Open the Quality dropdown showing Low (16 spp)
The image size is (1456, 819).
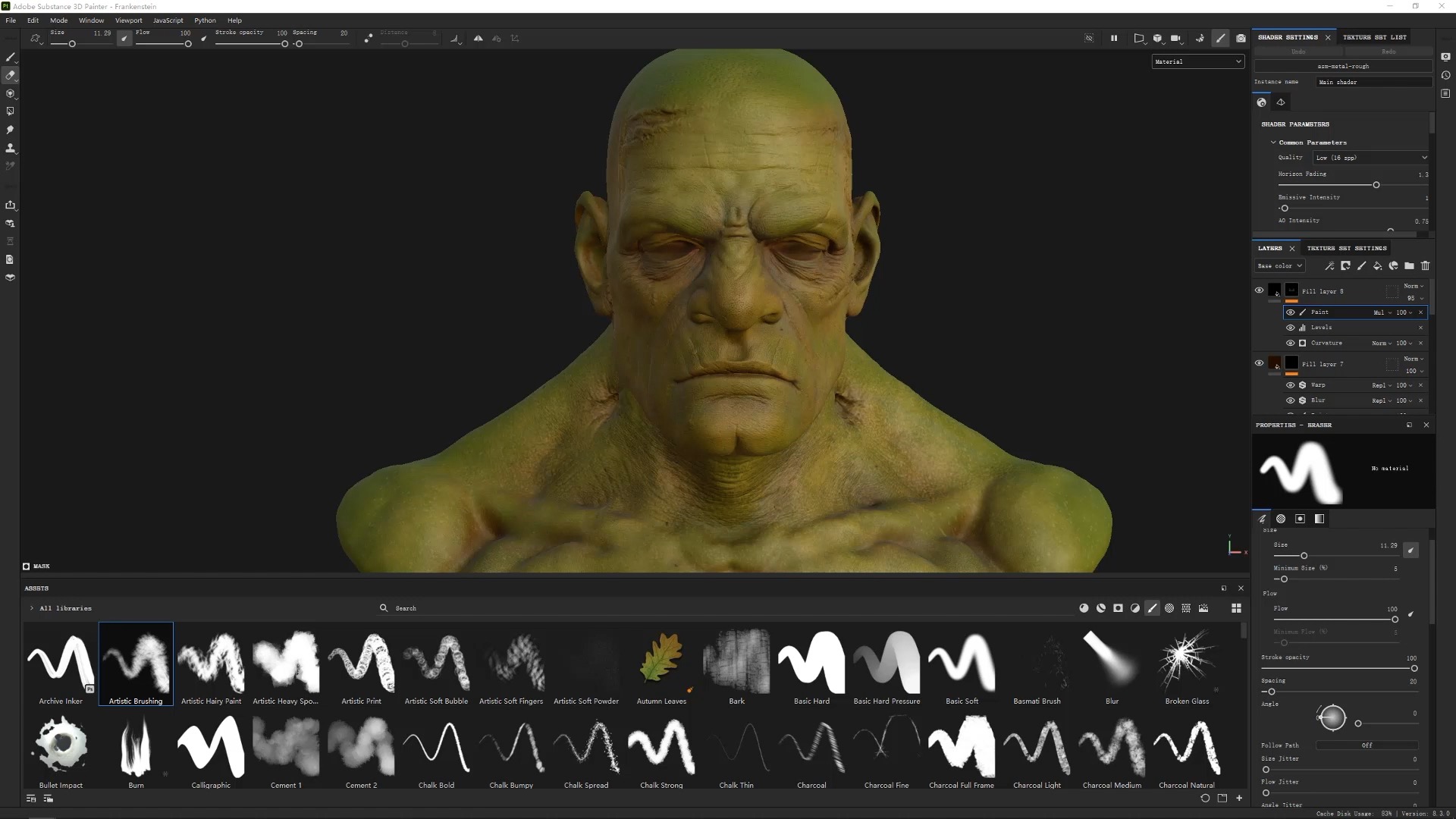tap(1370, 157)
